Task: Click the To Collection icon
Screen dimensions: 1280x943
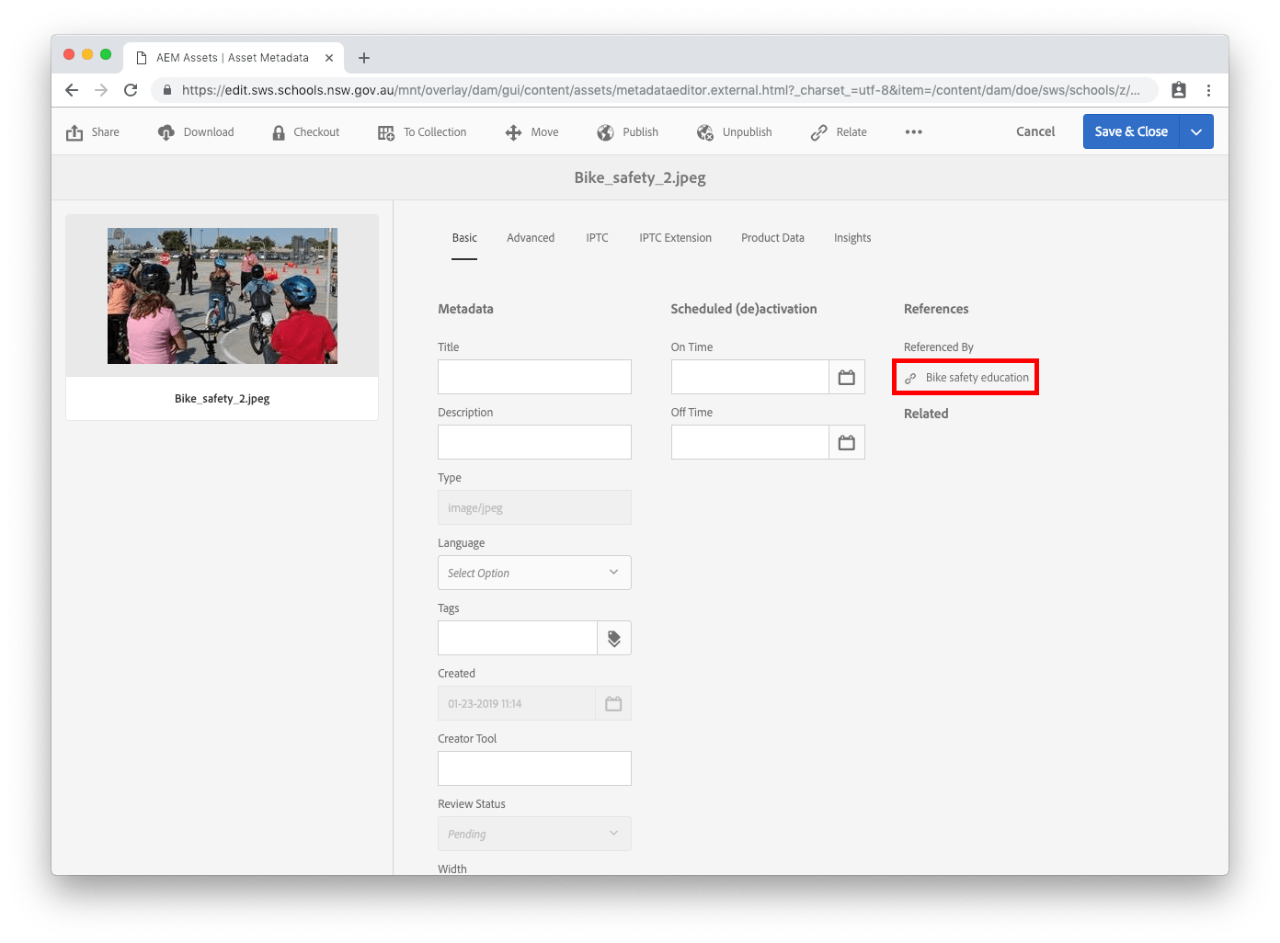Action: (386, 132)
